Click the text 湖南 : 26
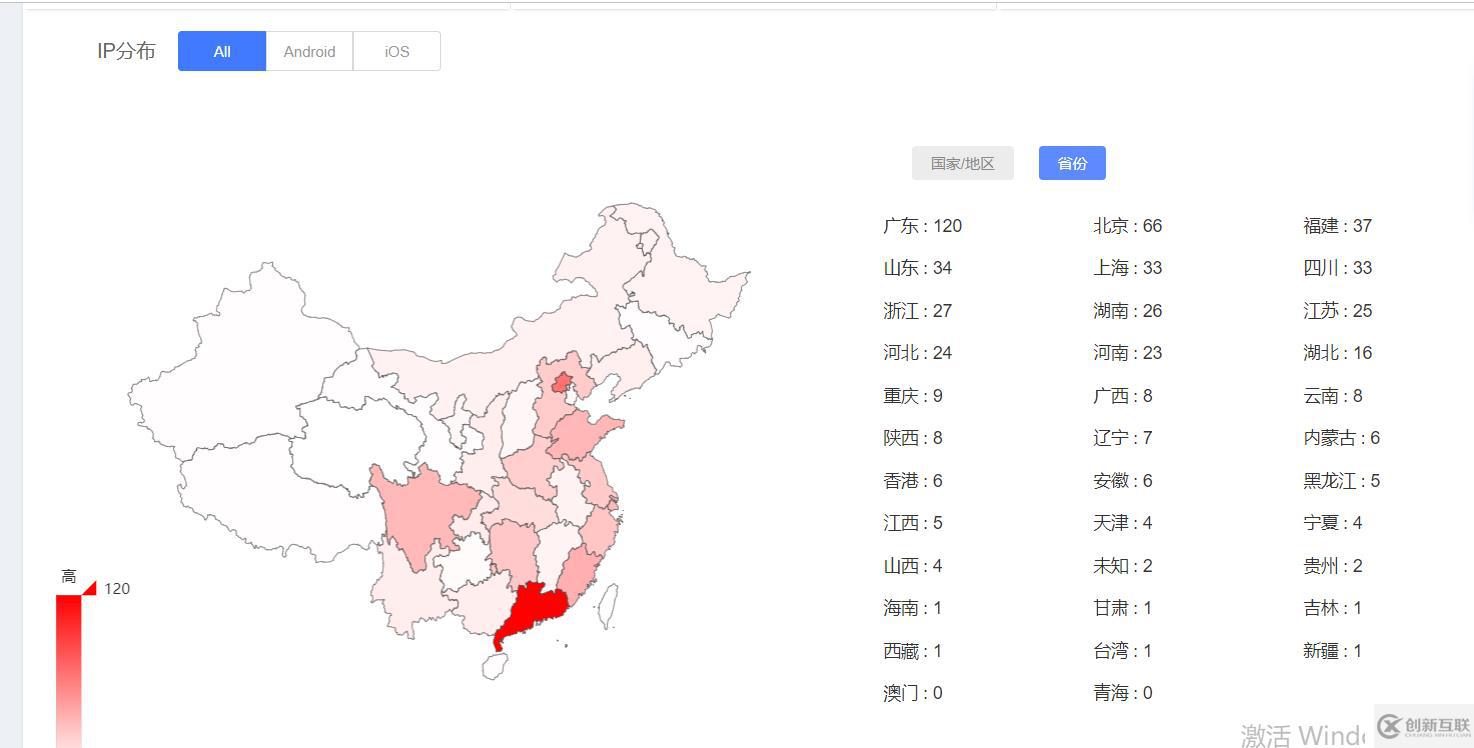Viewport: 1474px width, 748px height. tap(1127, 311)
